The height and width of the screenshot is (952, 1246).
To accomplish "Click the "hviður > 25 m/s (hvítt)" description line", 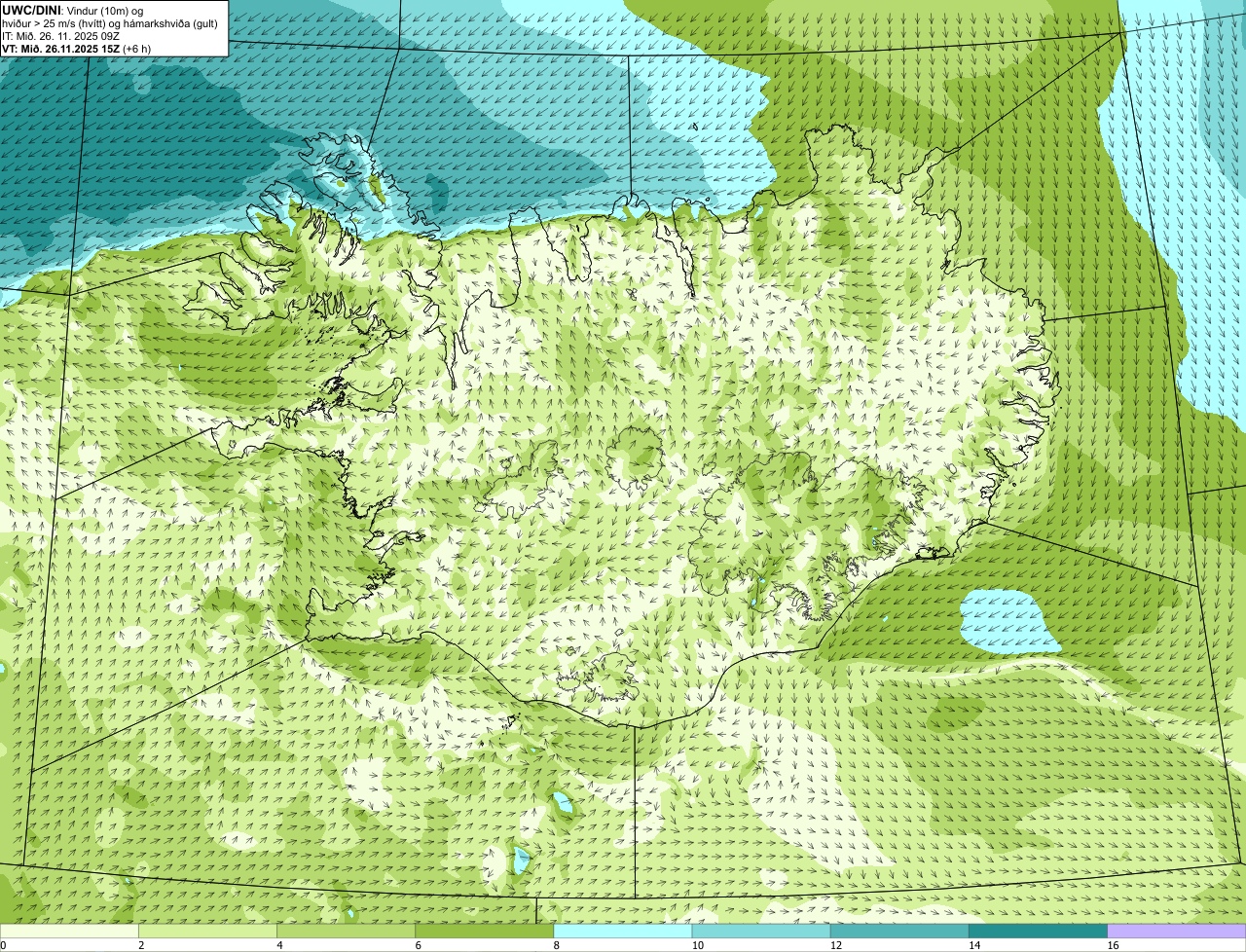I will pyautogui.click(x=110, y=22).
